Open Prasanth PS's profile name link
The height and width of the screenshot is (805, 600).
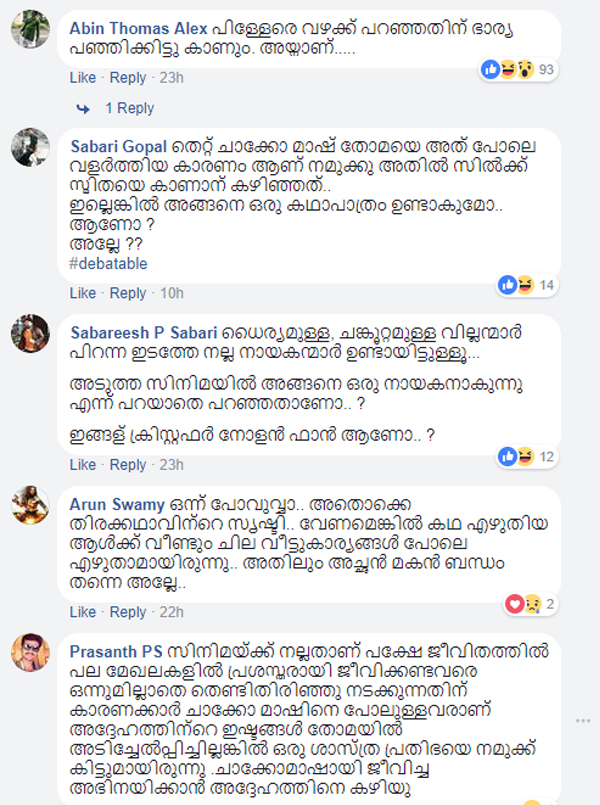pyautogui.click(x=112, y=651)
